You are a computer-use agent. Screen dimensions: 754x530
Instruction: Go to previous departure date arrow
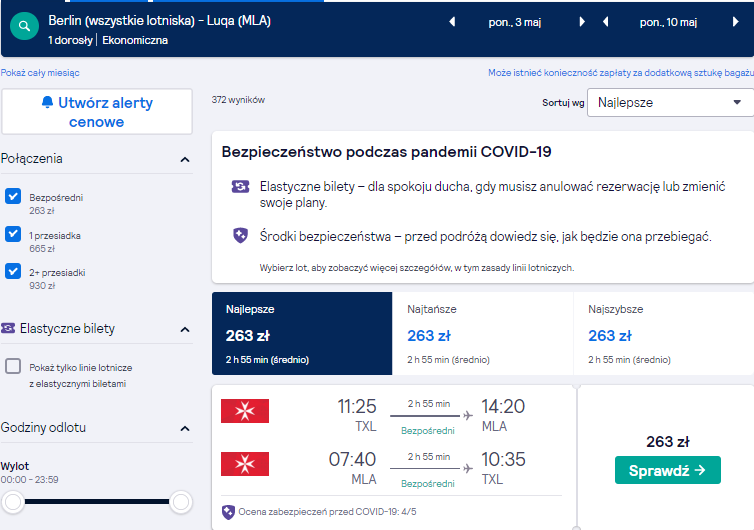[x=452, y=22]
